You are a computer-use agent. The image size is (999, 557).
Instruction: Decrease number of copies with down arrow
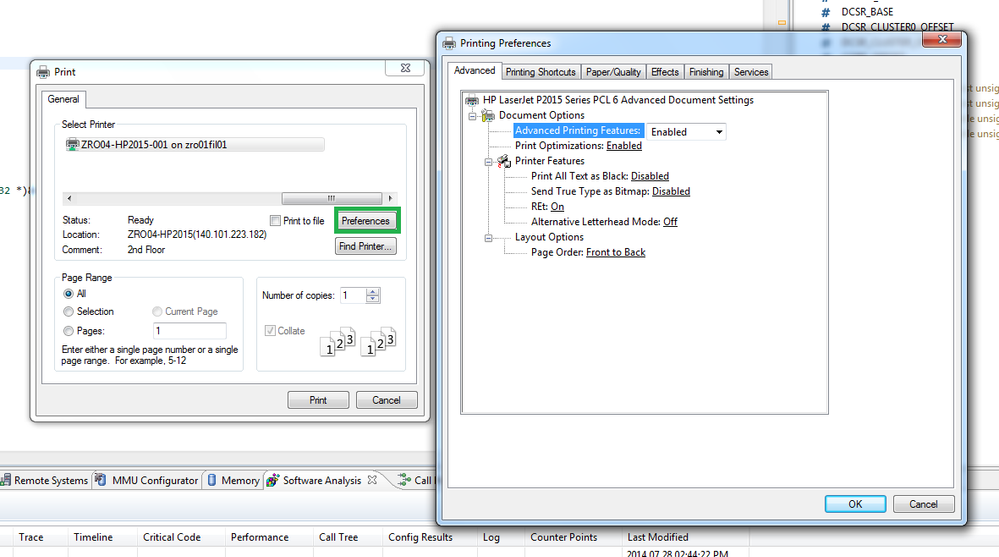click(373, 299)
